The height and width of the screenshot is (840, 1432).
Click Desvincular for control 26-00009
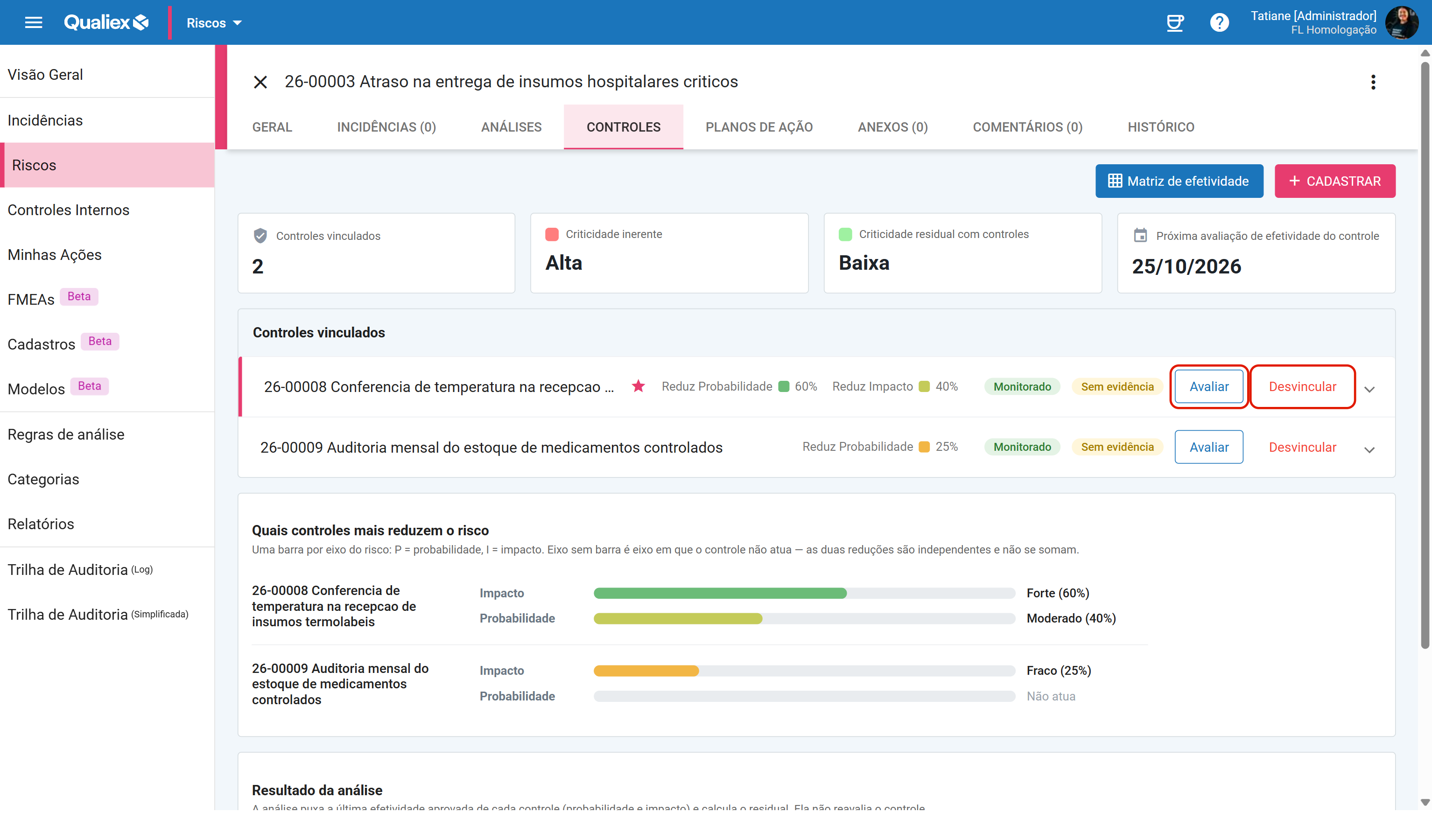click(x=1302, y=447)
